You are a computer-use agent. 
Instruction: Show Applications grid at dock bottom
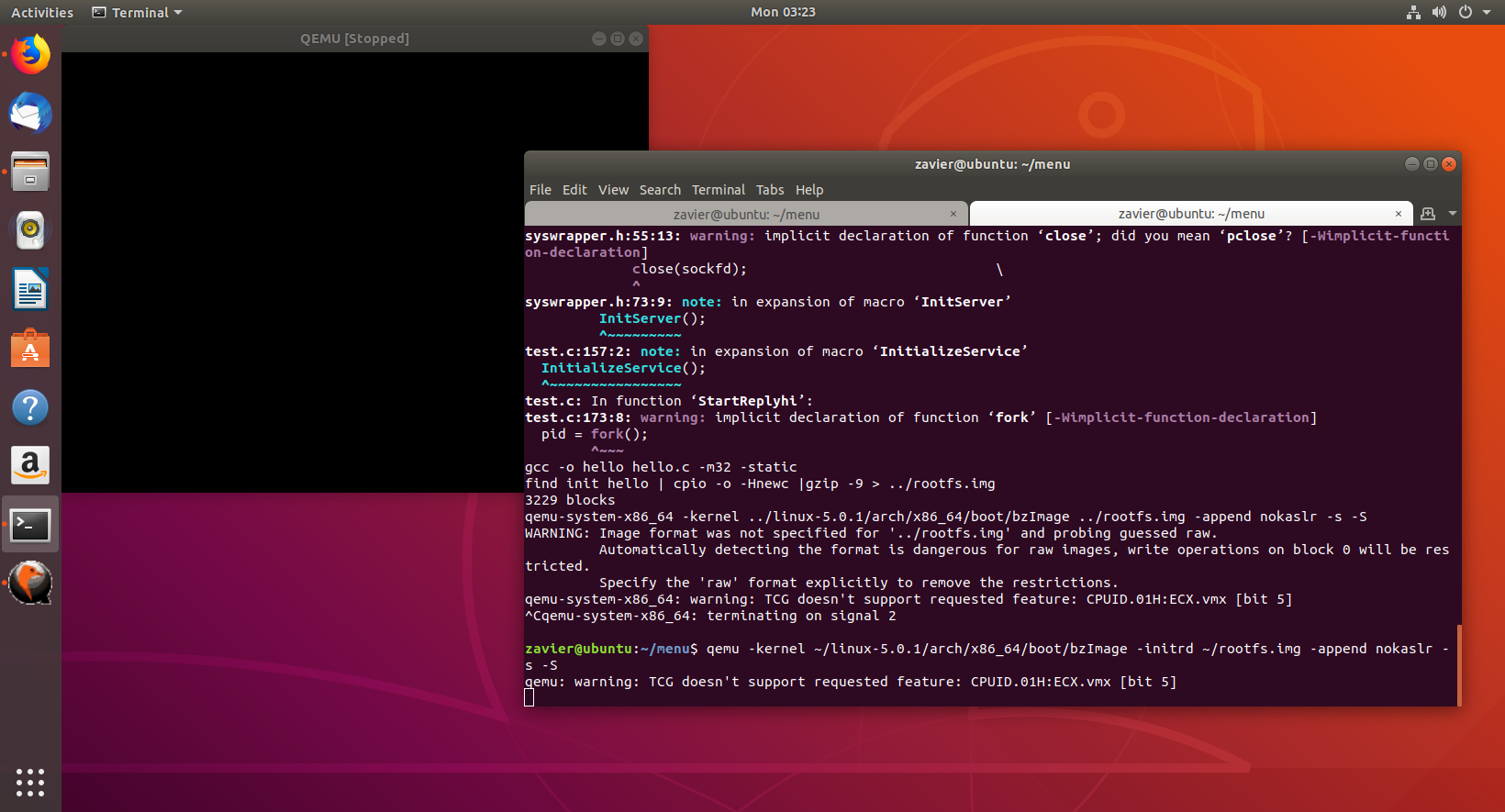(x=30, y=782)
